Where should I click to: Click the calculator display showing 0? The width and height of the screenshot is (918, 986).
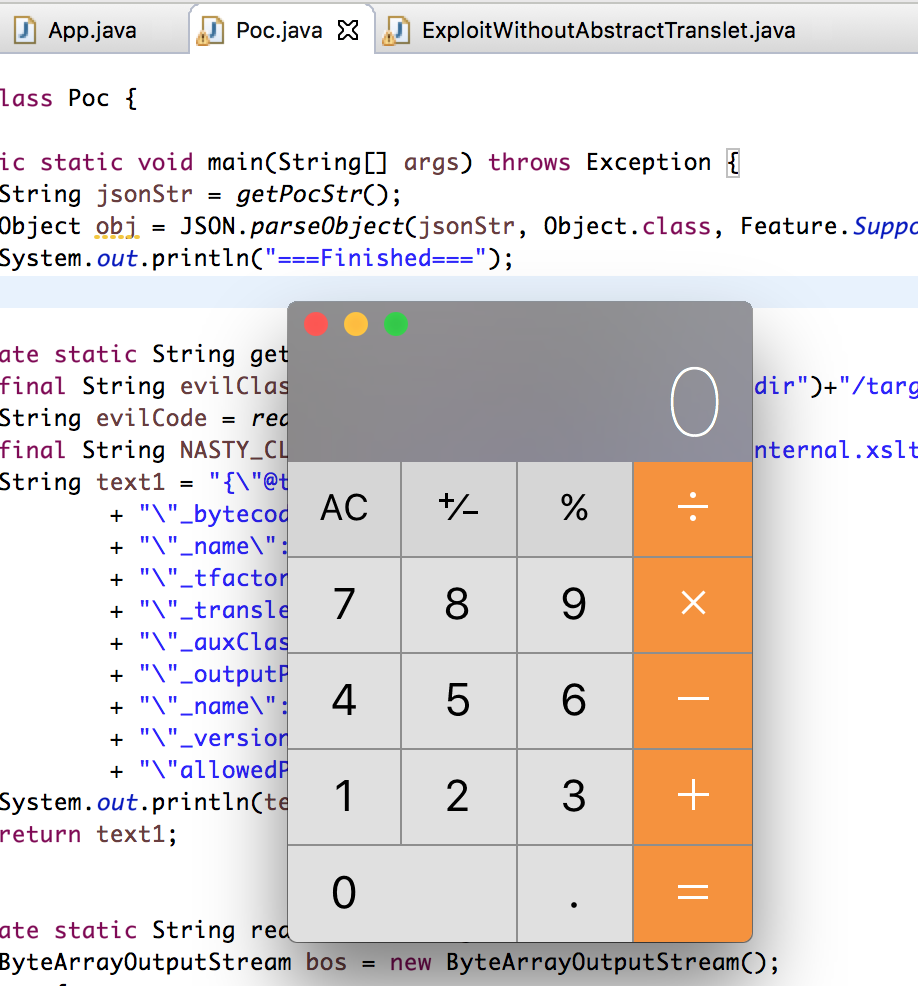click(x=695, y=402)
